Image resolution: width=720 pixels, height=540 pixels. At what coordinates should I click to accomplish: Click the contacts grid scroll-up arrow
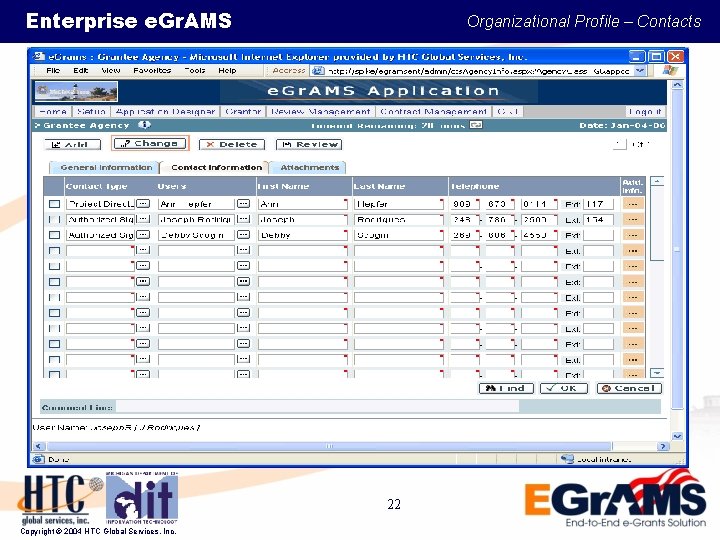pos(657,181)
